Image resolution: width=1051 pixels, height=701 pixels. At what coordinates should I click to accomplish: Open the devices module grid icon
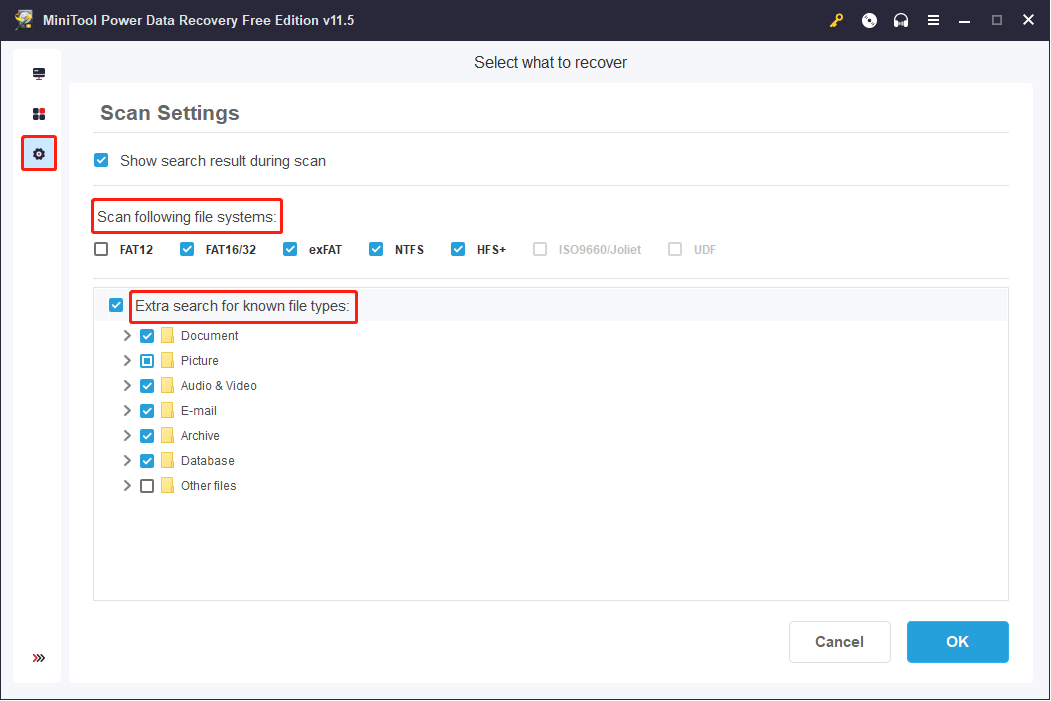coord(38,113)
